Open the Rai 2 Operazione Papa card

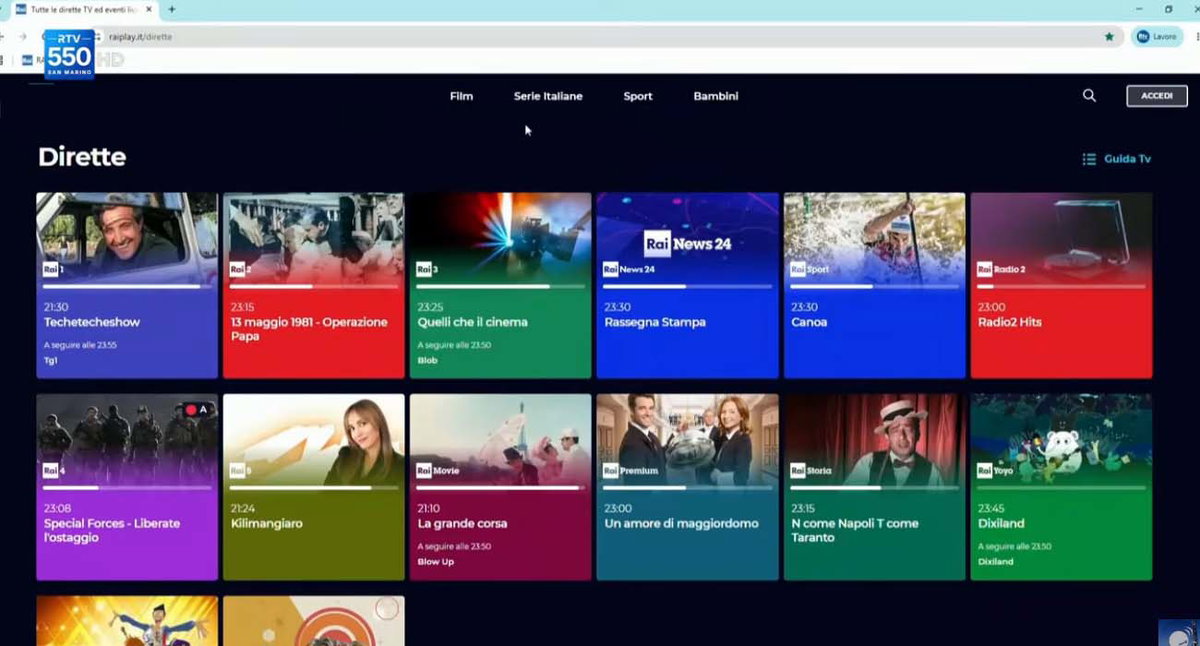[314, 285]
